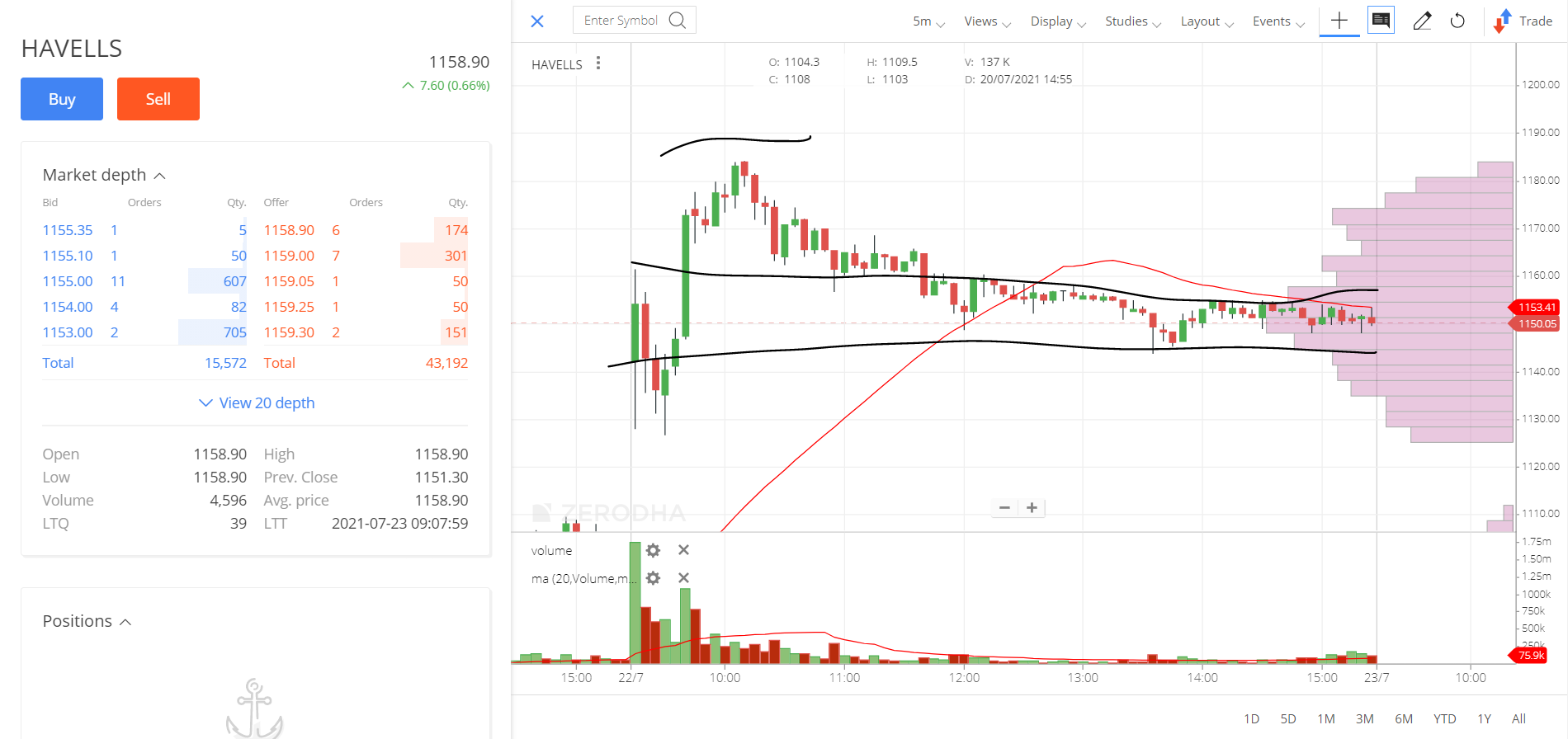
Task: Open the 5m interval dropdown
Action: coord(928,21)
